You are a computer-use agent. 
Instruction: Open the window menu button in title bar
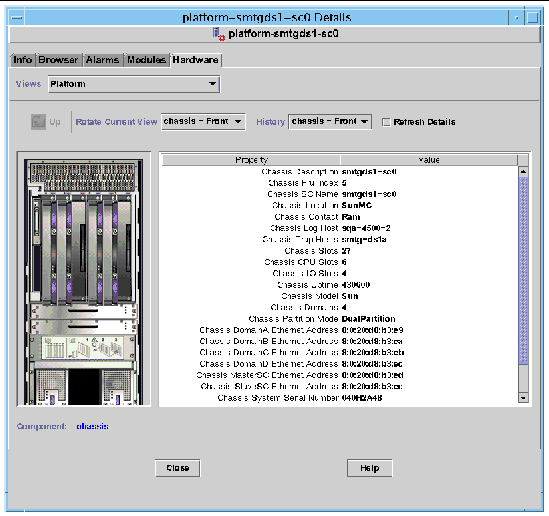click(17, 18)
